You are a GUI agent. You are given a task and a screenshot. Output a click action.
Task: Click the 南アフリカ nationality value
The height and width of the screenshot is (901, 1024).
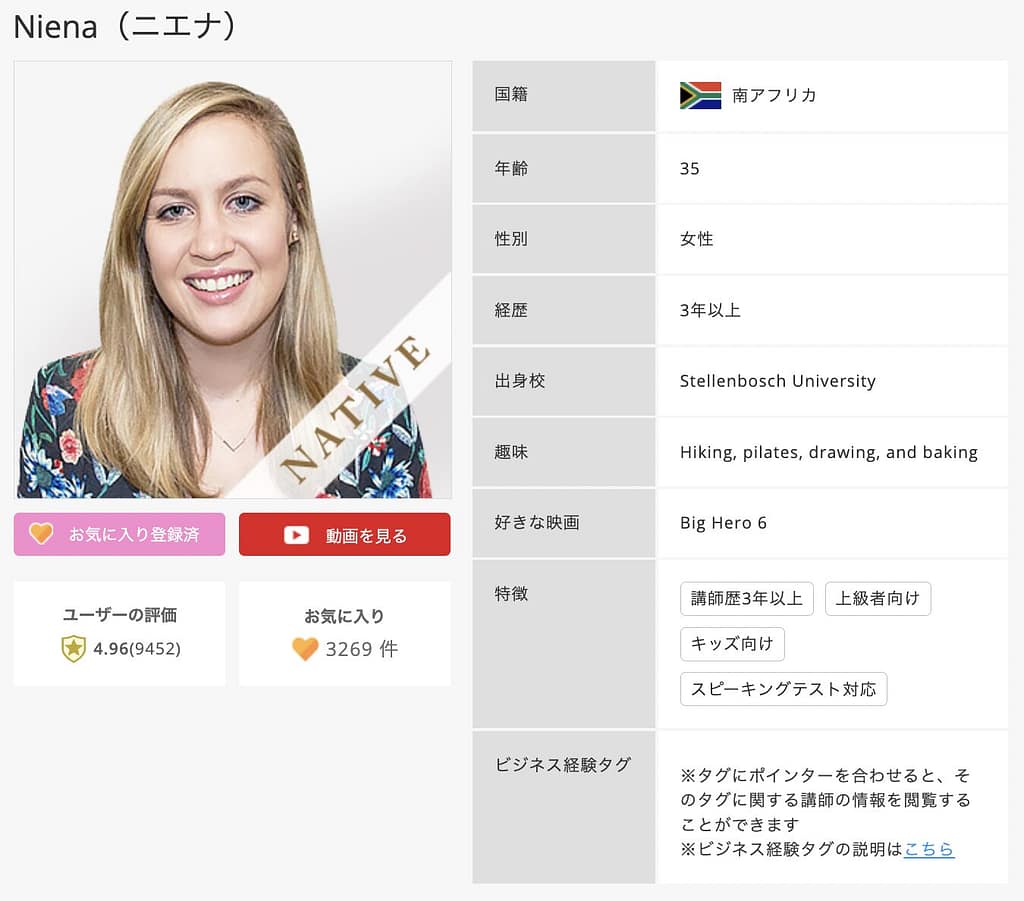coord(774,95)
